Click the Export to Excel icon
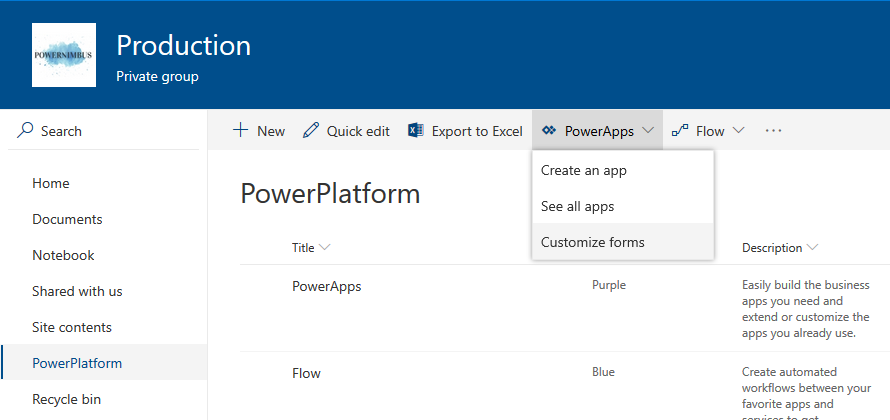This screenshot has width=890, height=420. [x=416, y=131]
